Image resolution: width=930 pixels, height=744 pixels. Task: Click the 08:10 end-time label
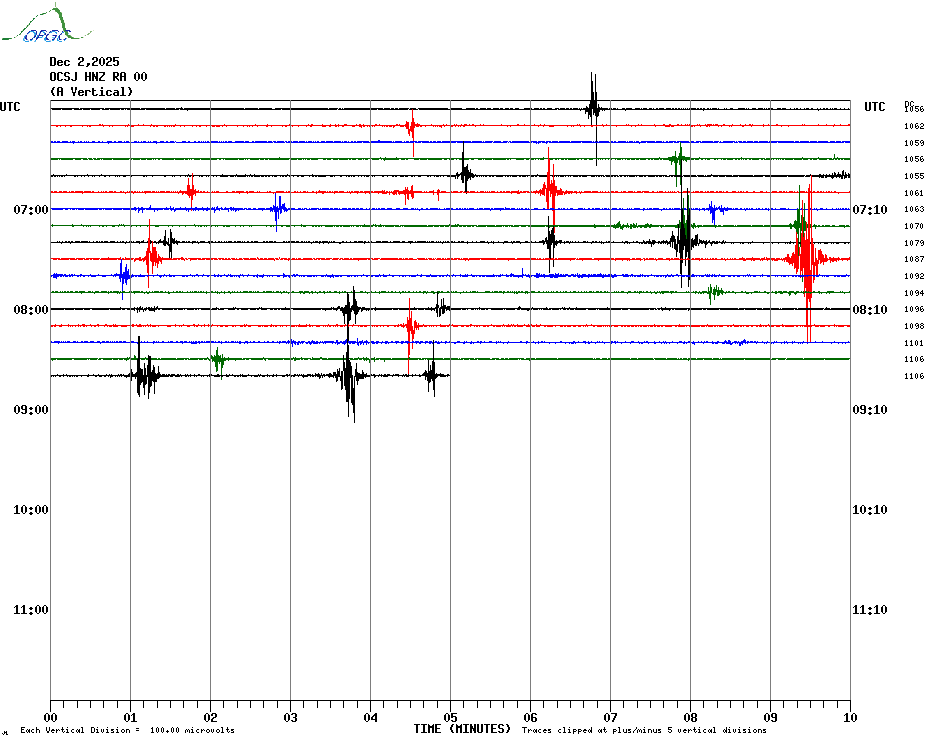click(x=869, y=310)
